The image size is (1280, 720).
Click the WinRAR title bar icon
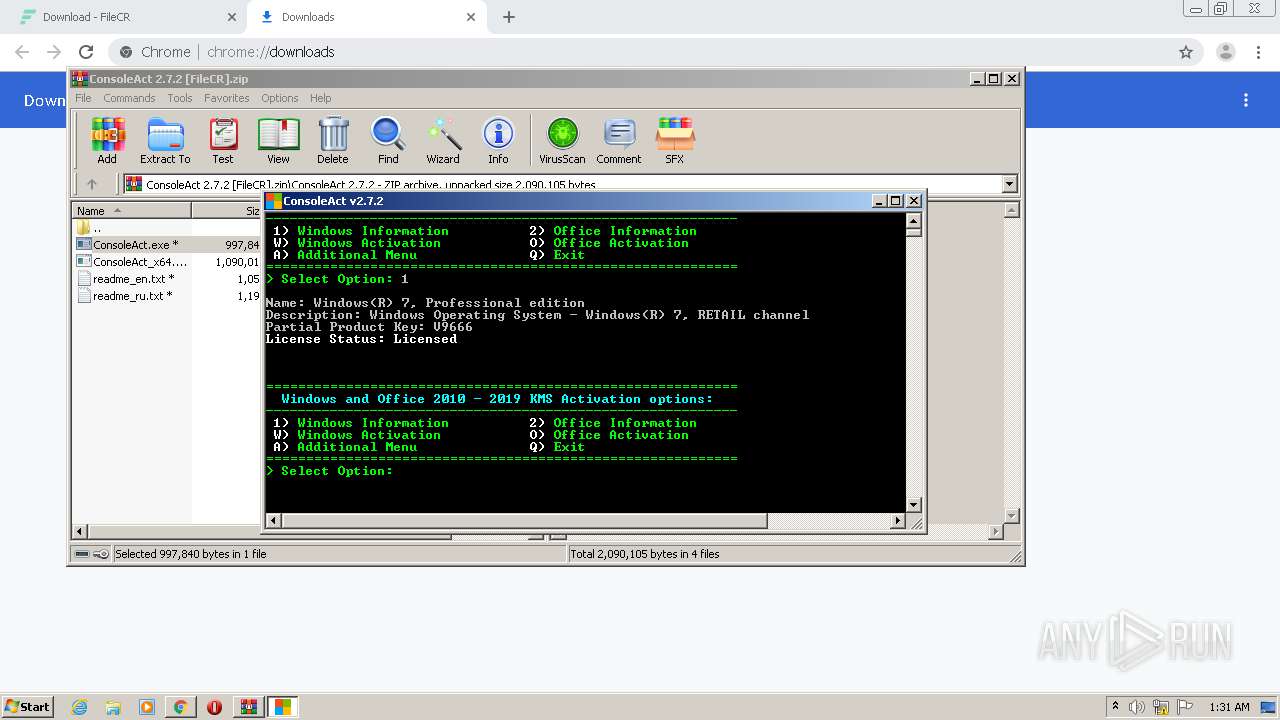80,79
